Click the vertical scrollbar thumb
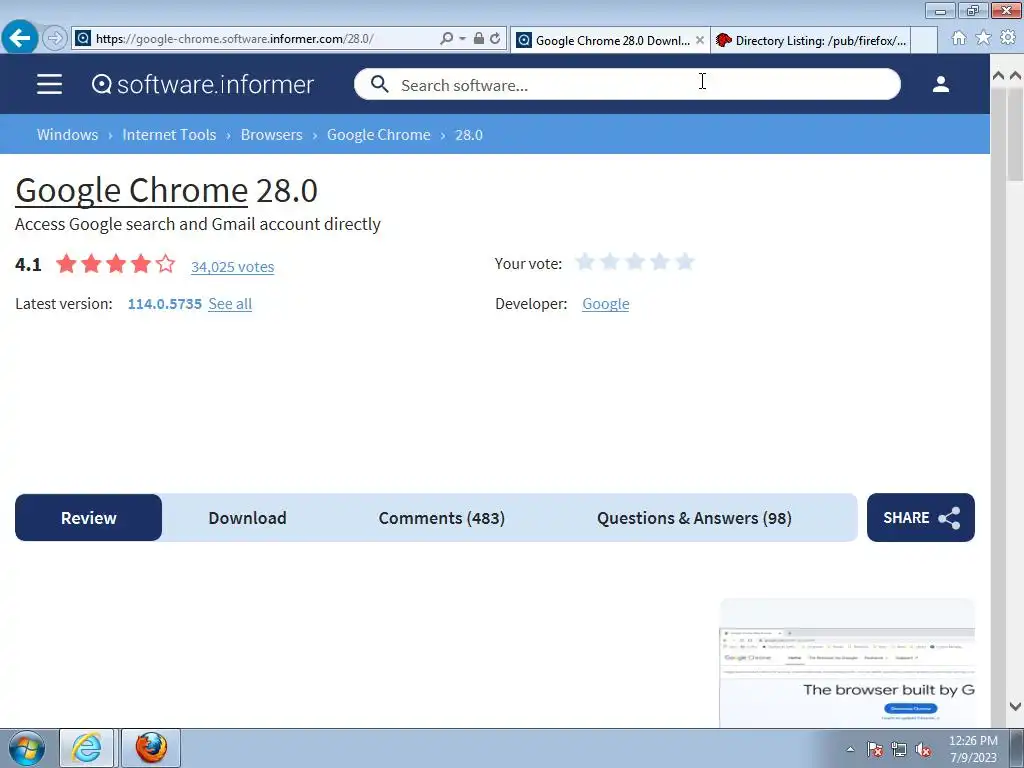 click(1015, 135)
